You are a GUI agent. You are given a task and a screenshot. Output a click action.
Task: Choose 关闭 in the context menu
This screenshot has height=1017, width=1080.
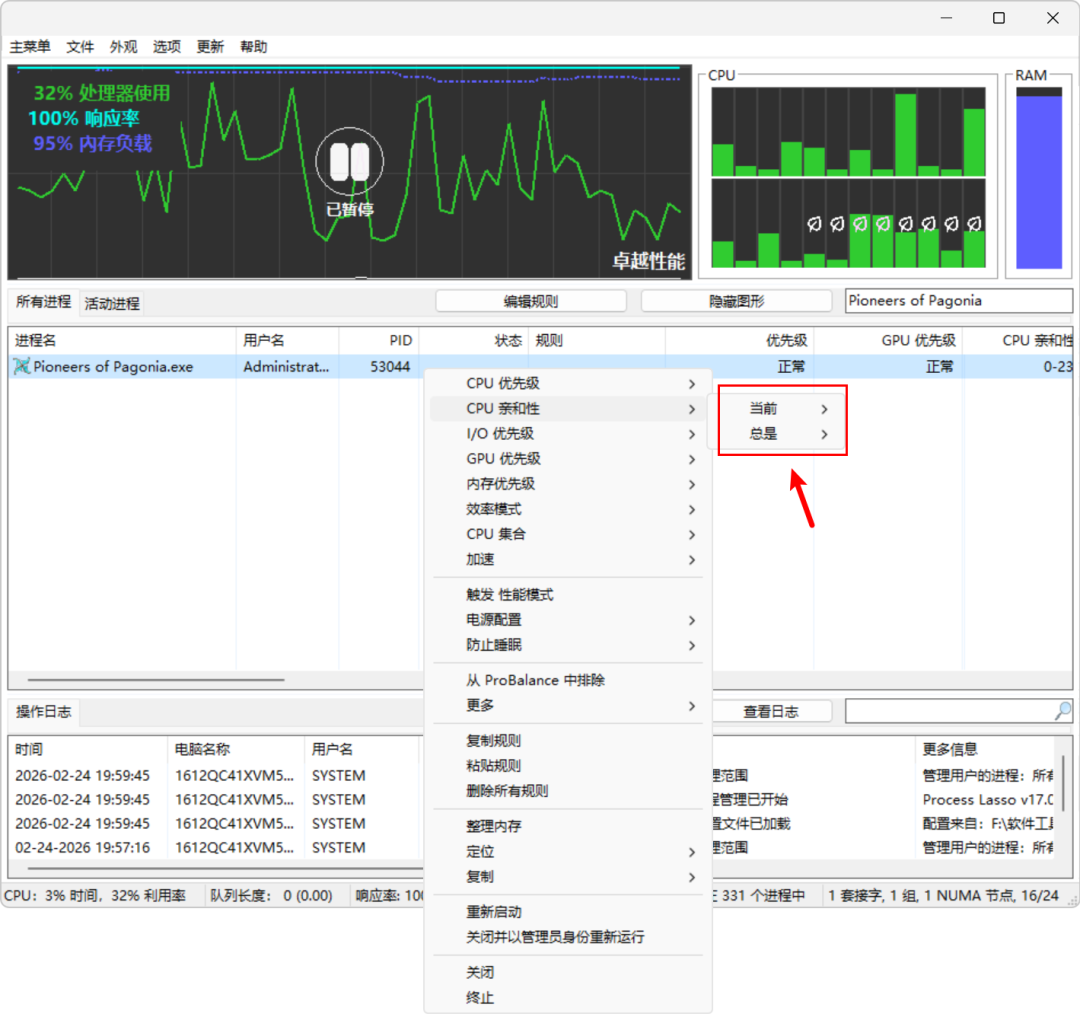pos(568,973)
